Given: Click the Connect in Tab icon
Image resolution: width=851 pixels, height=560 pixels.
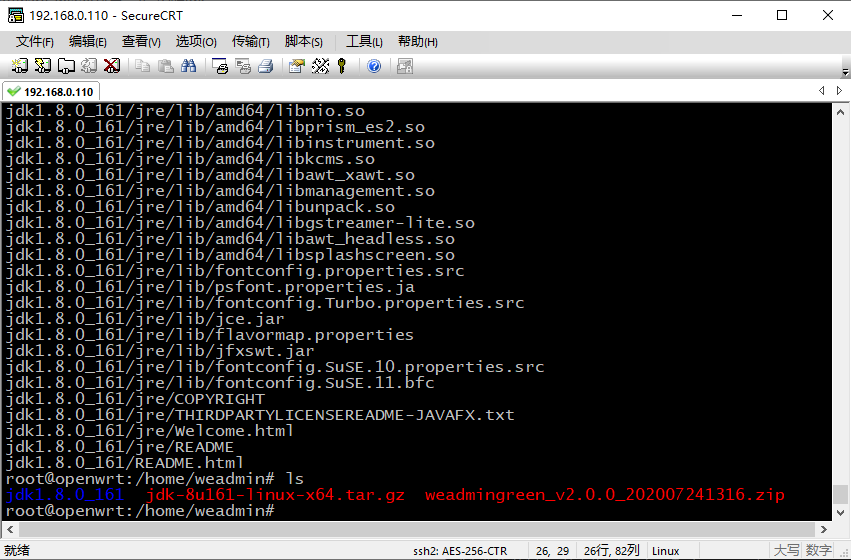Looking at the screenshot, I should 66,66.
